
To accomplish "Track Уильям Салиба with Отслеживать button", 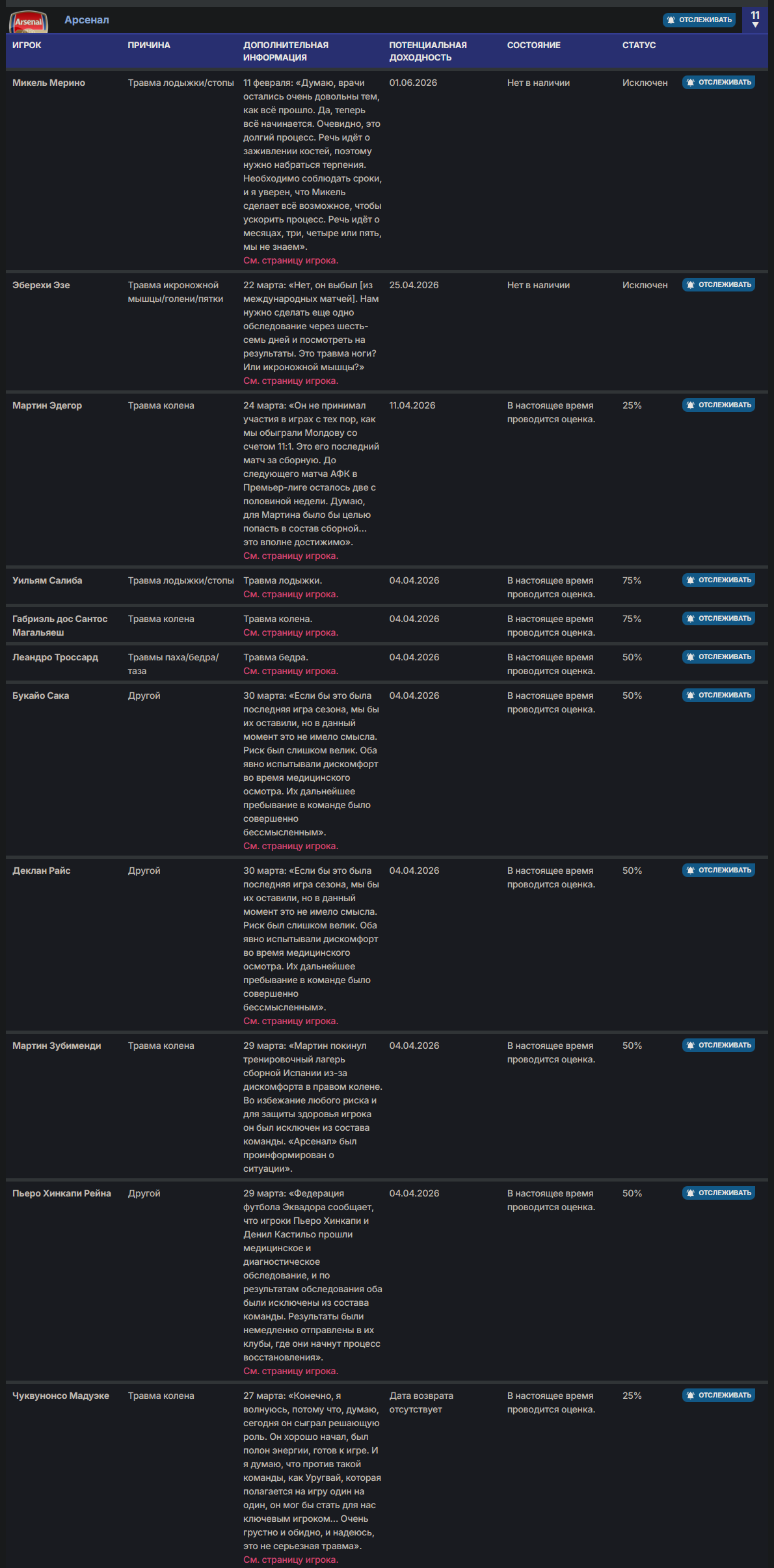I will point(719,580).
